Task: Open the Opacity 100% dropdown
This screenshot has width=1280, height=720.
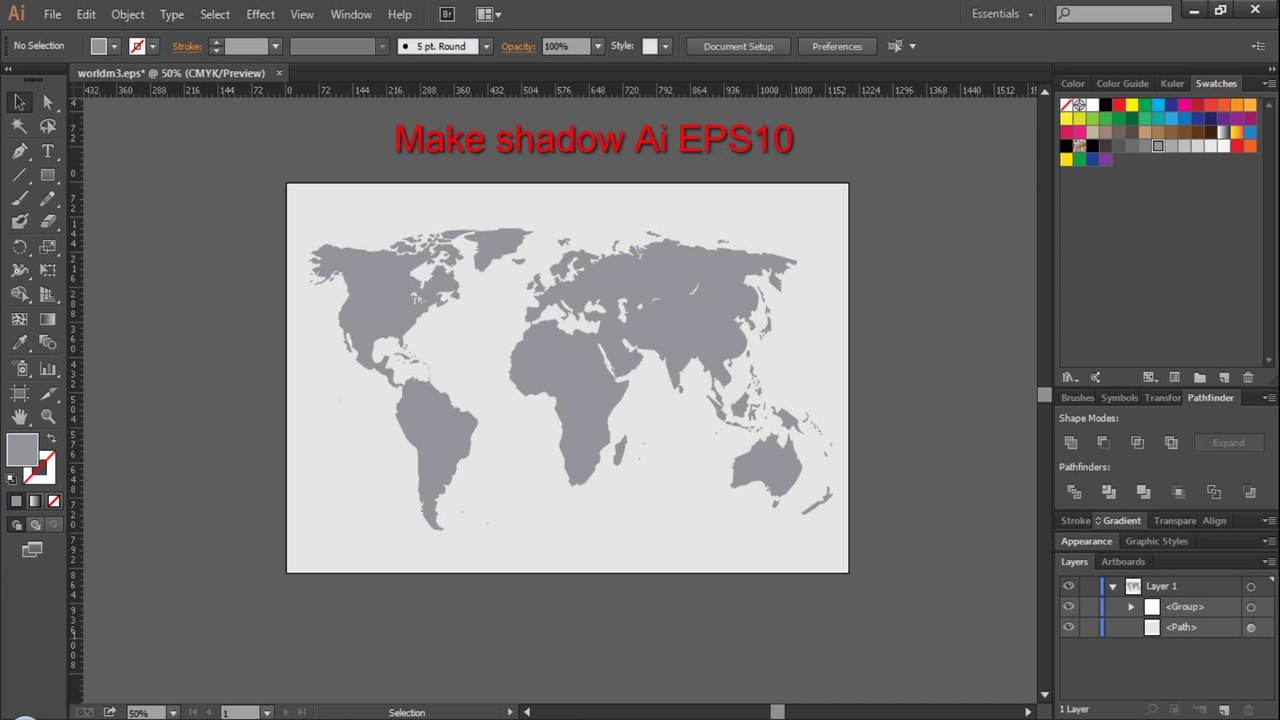Action: click(598, 46)
